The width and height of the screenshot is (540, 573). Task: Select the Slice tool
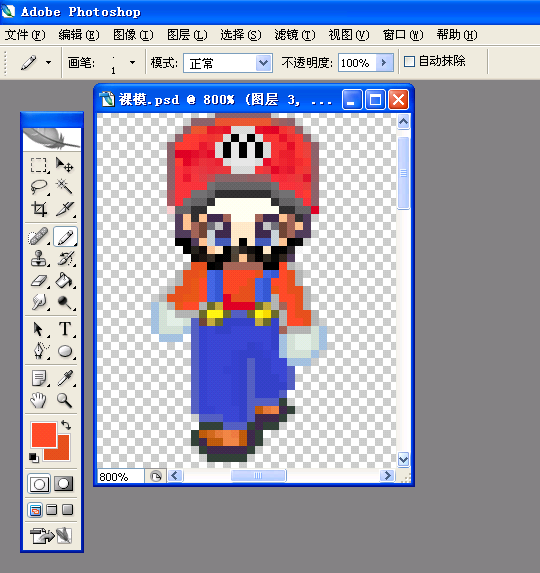pyautogui.click(x=65, y=209)
